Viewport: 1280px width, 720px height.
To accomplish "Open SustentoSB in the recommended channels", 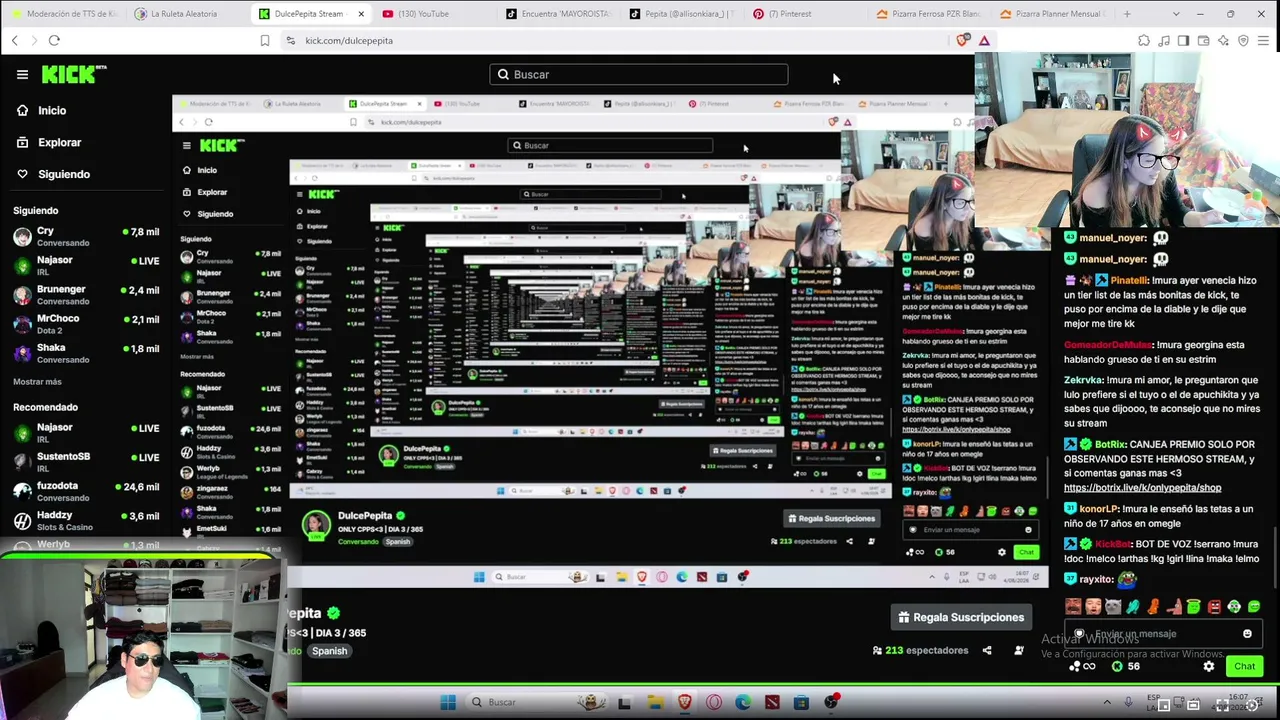I will click(85, 462).
